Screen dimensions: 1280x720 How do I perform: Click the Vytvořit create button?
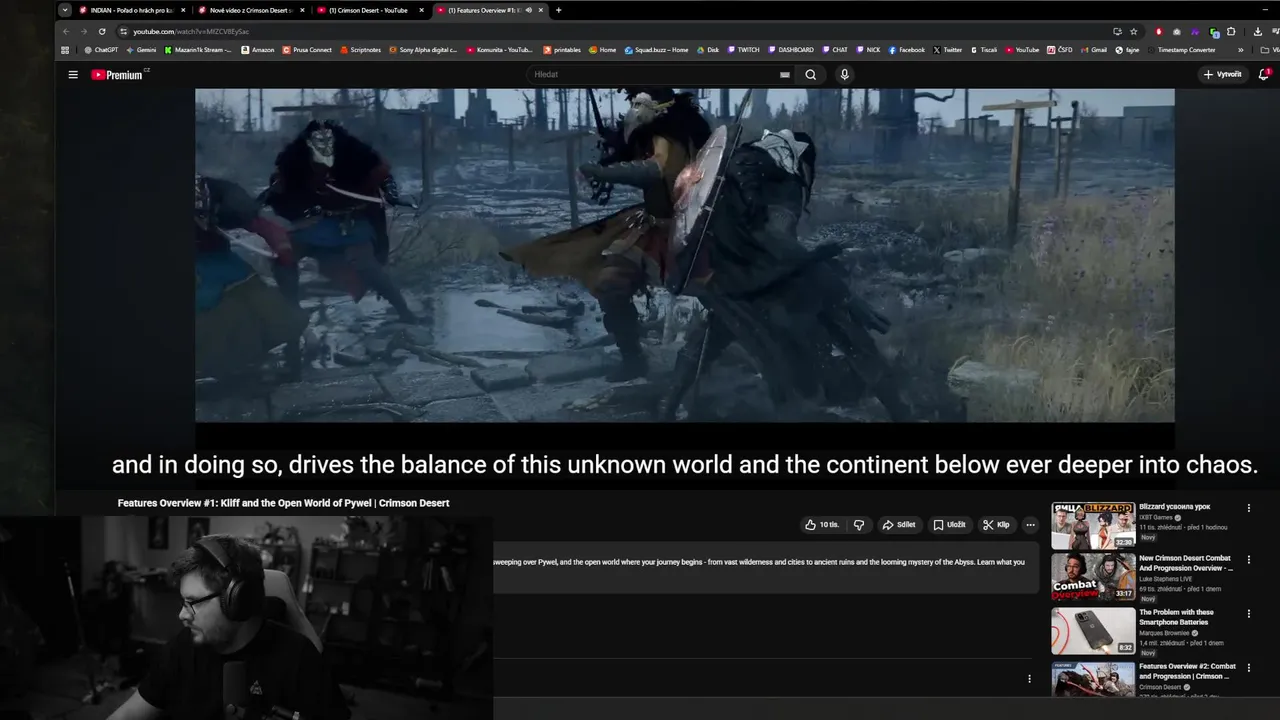click(1222, 75)
